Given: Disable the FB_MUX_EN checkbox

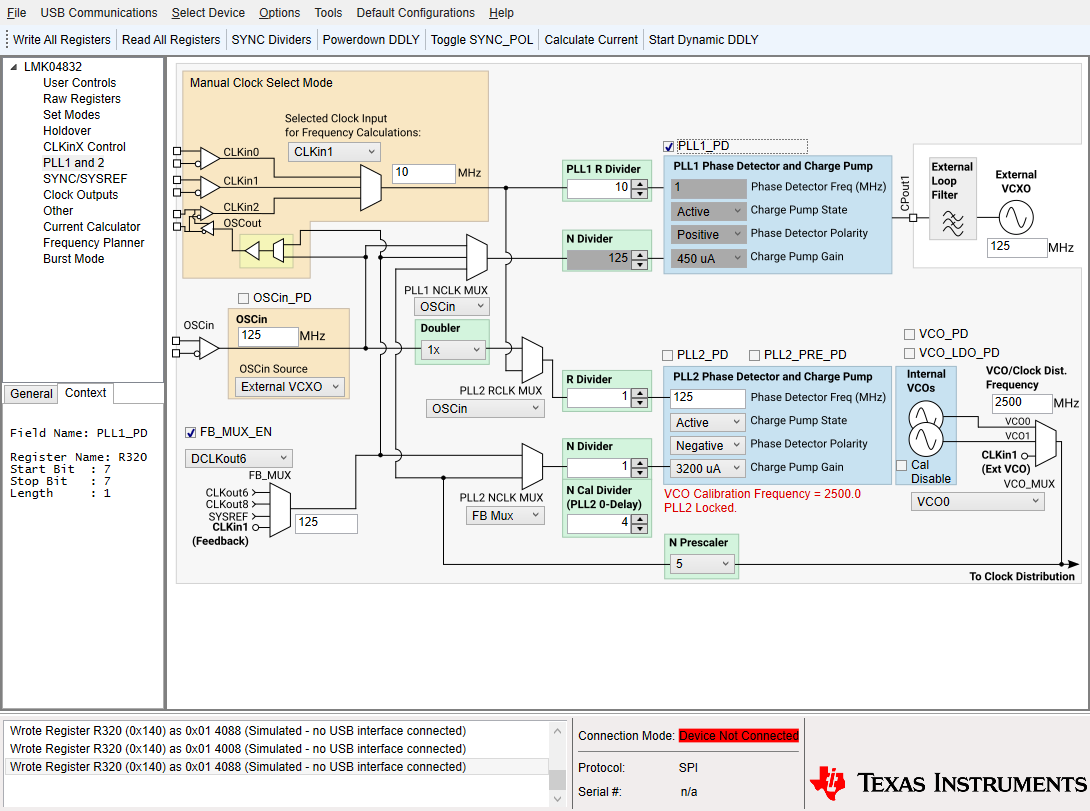Looking at the screenshot, I should tap(190, 432).
